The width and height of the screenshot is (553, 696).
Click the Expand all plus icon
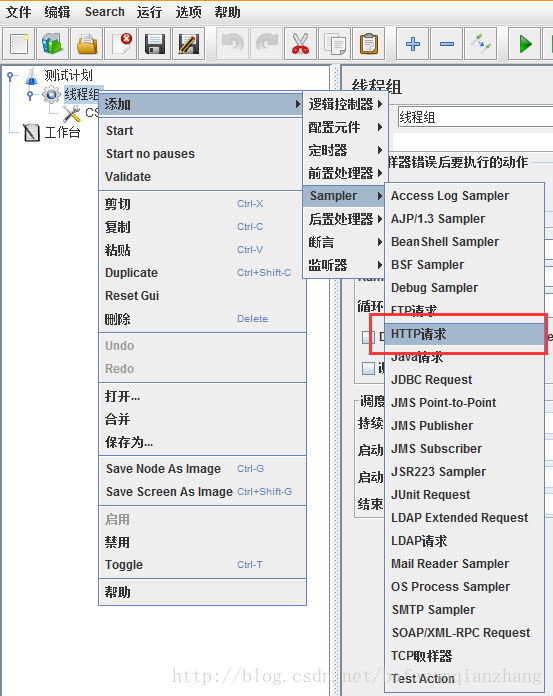tap(413, 44)
